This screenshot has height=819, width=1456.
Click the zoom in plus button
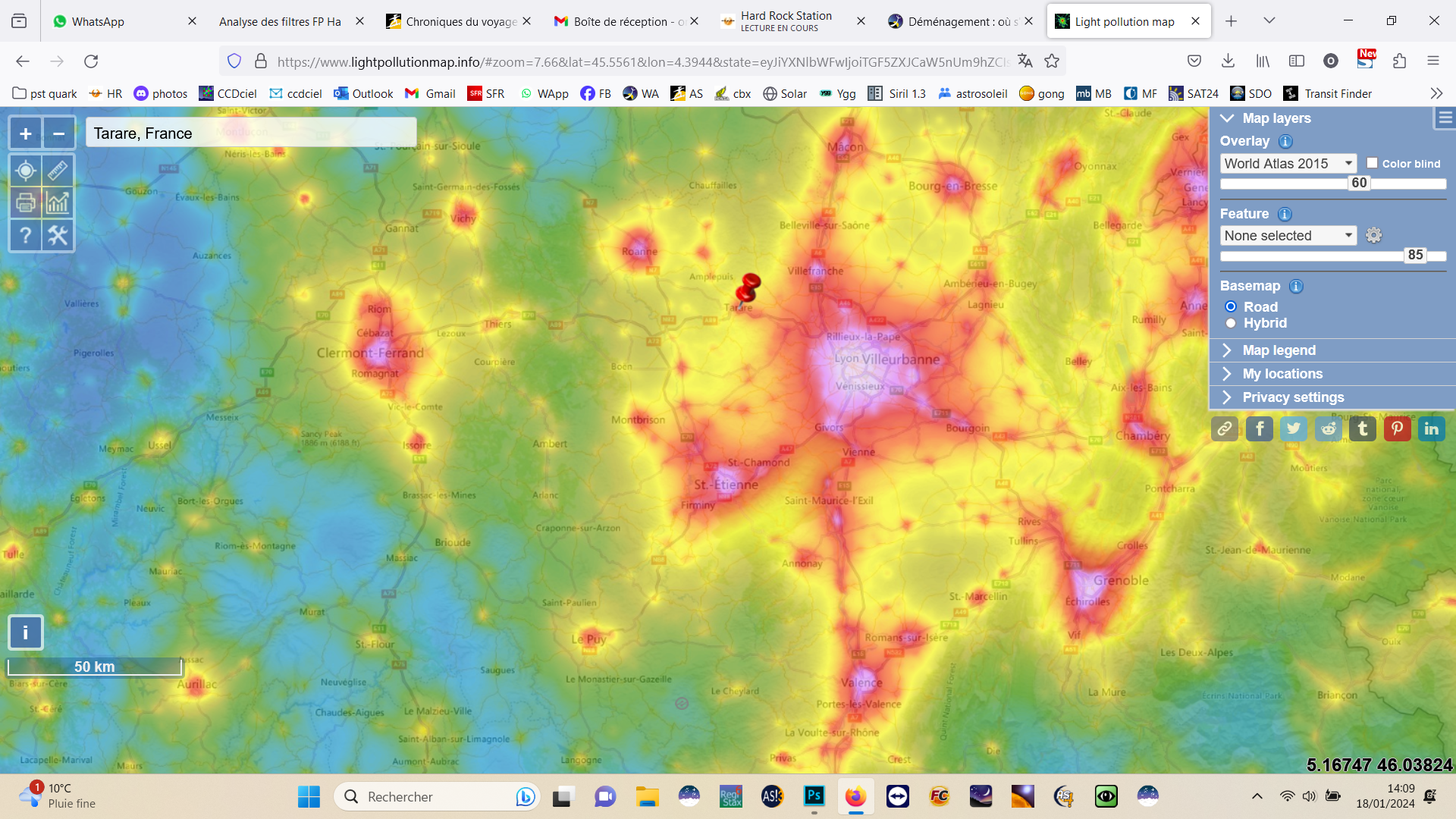coord(26,134)
